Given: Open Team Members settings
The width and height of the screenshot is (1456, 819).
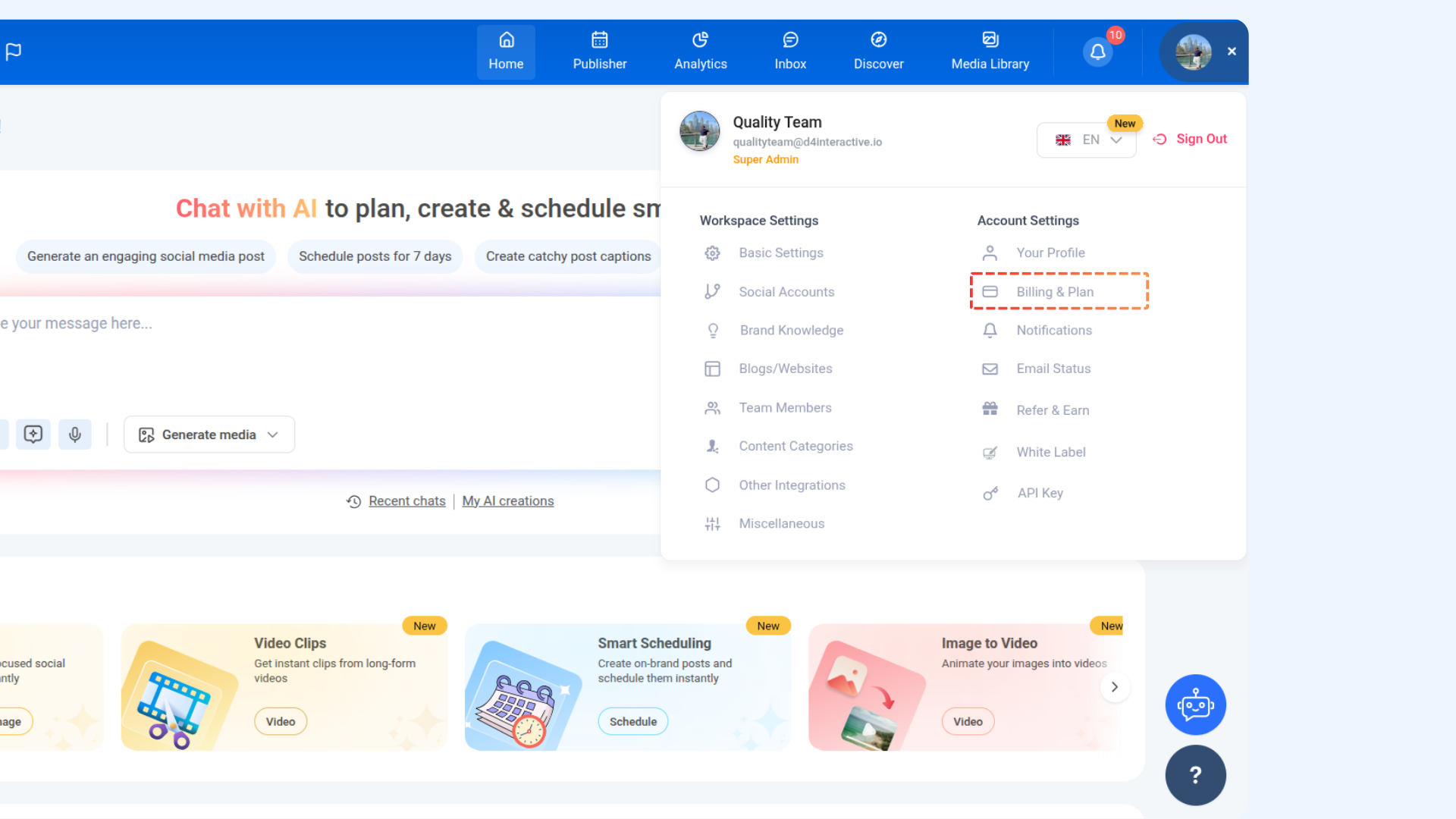Looking at the screenshot, I should tap(785, 408).
